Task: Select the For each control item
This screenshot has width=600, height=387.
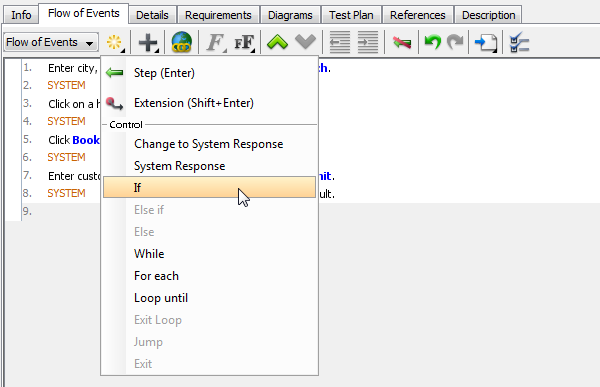Action: coord(209,276)
